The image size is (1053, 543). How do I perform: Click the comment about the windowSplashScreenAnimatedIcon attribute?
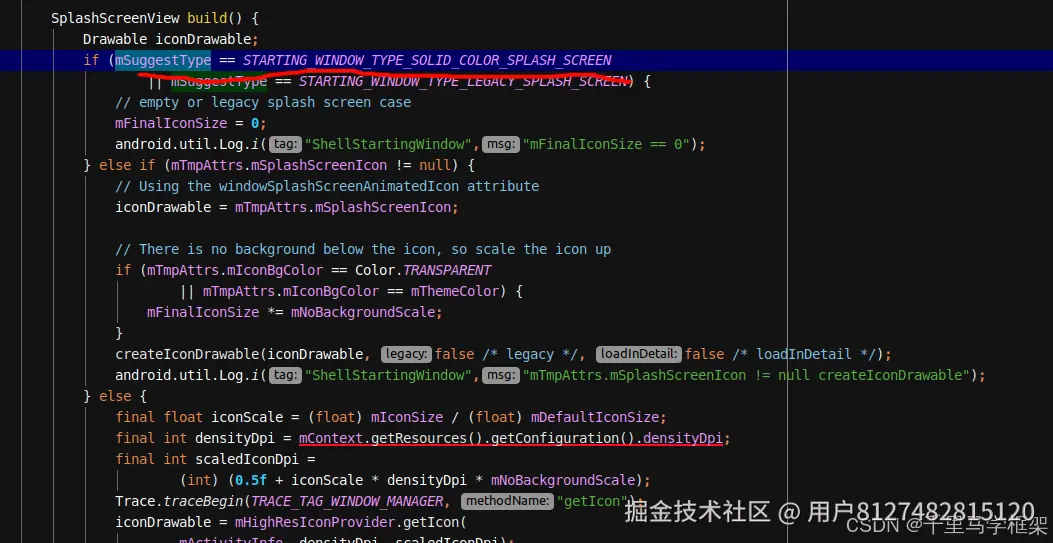[x=327, y=186]
